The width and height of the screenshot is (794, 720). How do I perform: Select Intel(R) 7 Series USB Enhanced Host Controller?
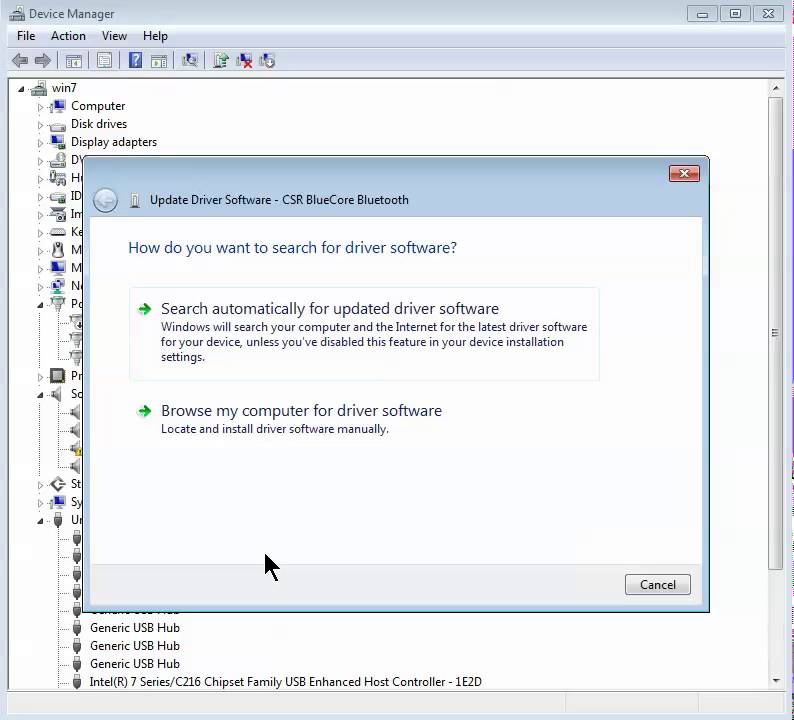286,682
